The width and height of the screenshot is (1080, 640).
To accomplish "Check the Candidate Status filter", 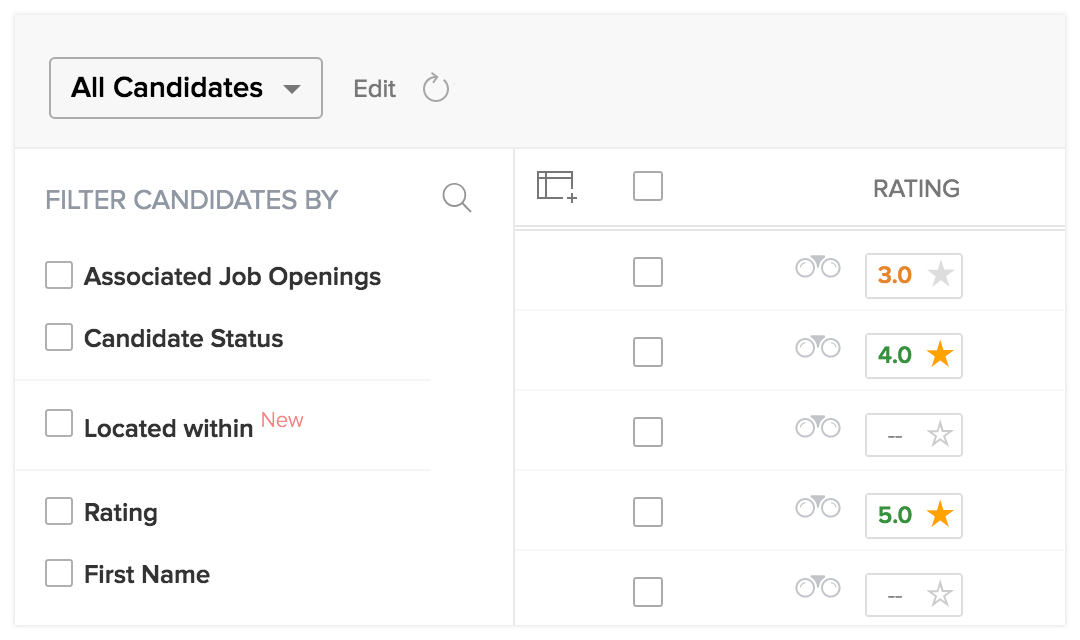I will [59, 337].
